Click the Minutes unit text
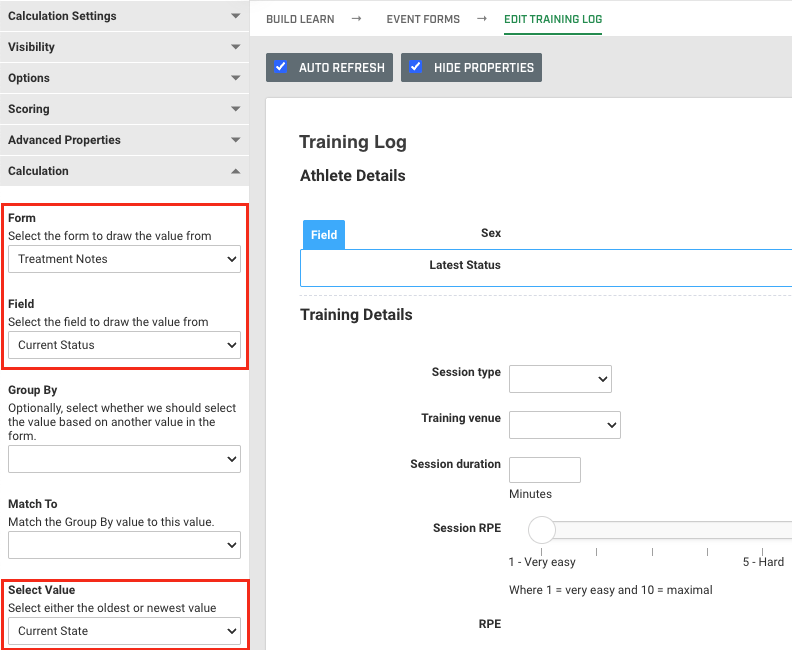The height and width of the screenshot is (650, 792). point(530,494)
